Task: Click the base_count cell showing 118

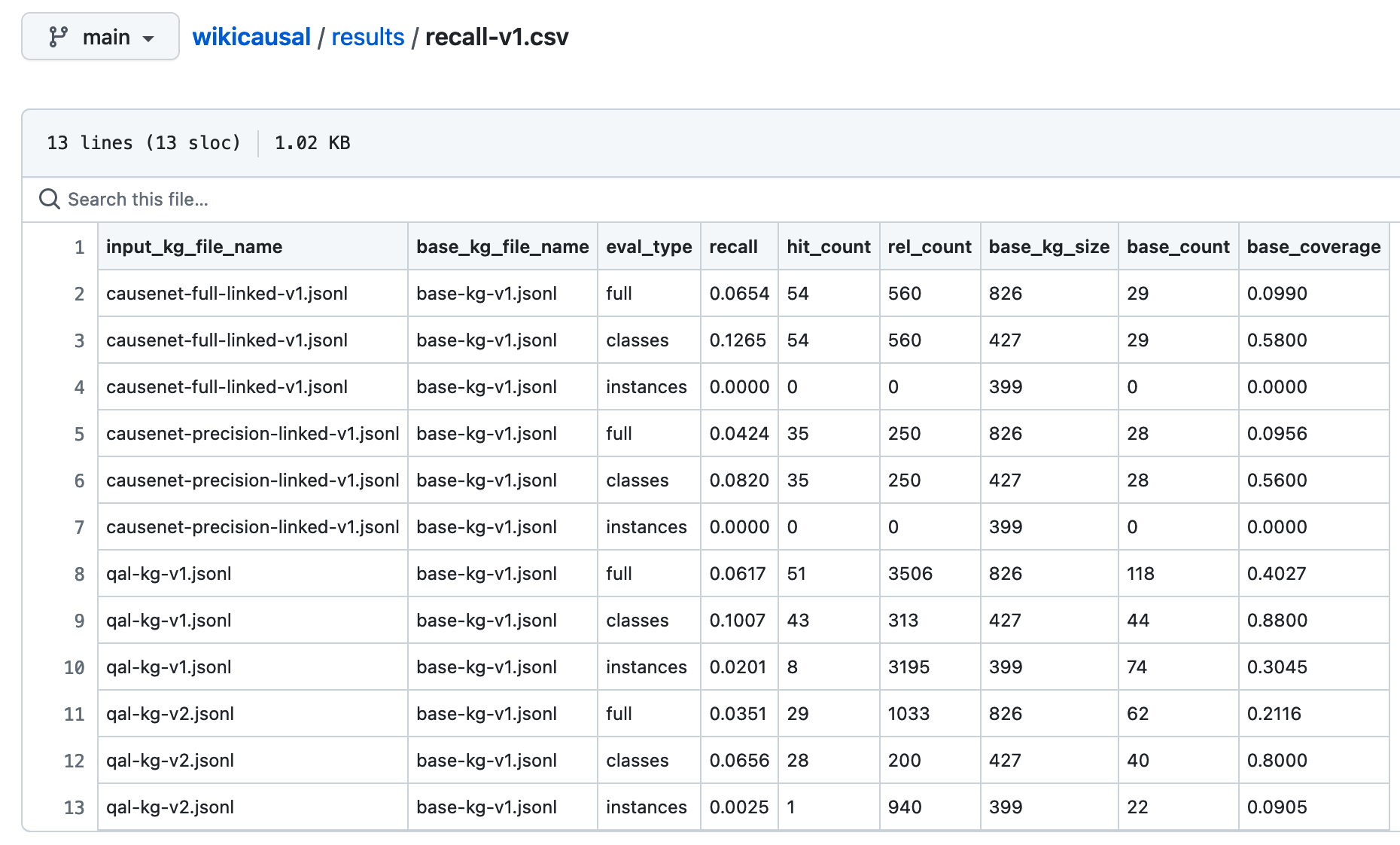Action: click(x=1140, y=574)
